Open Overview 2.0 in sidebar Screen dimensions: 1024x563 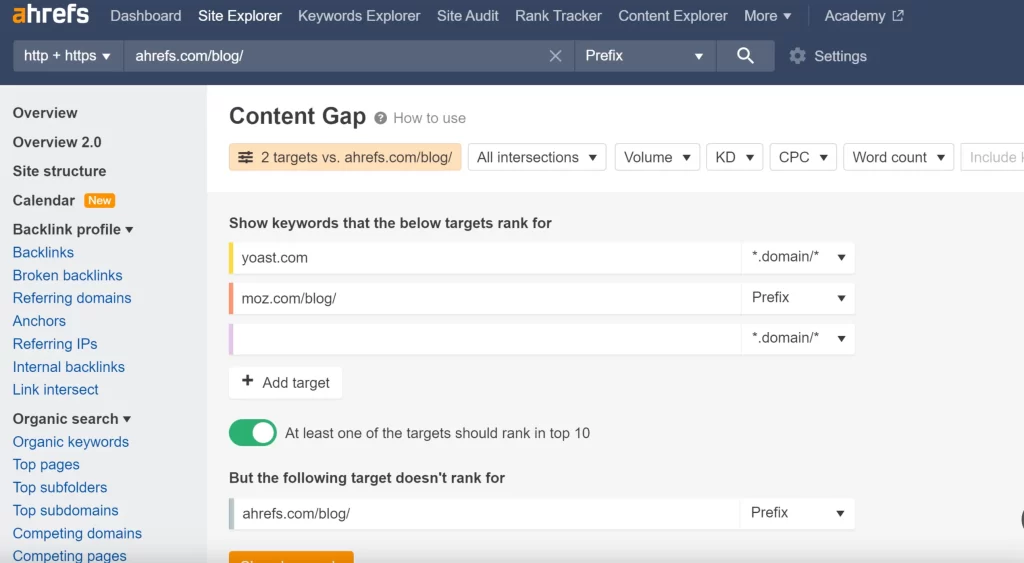tap(57, 142)
